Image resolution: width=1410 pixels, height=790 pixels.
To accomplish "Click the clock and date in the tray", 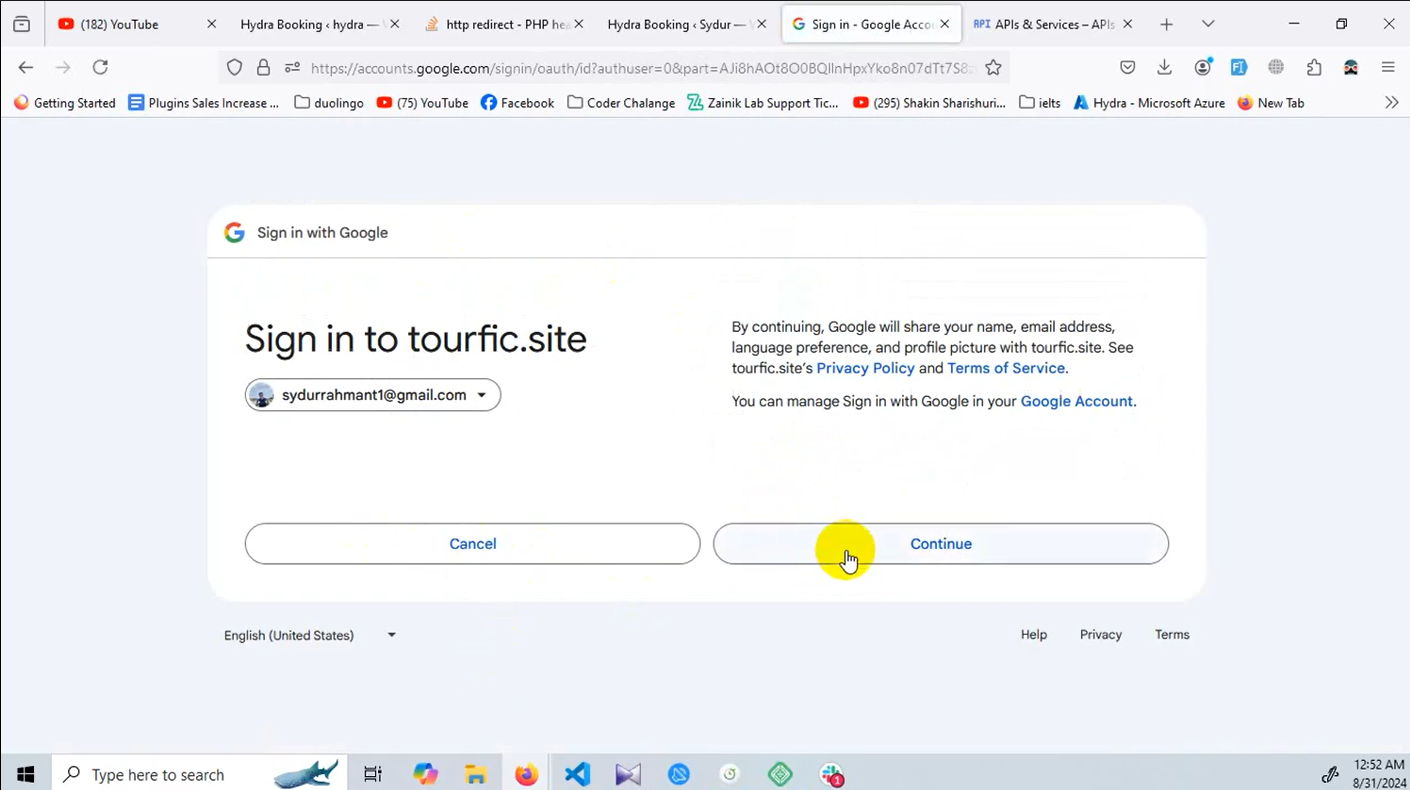I will pos(1380,774).
